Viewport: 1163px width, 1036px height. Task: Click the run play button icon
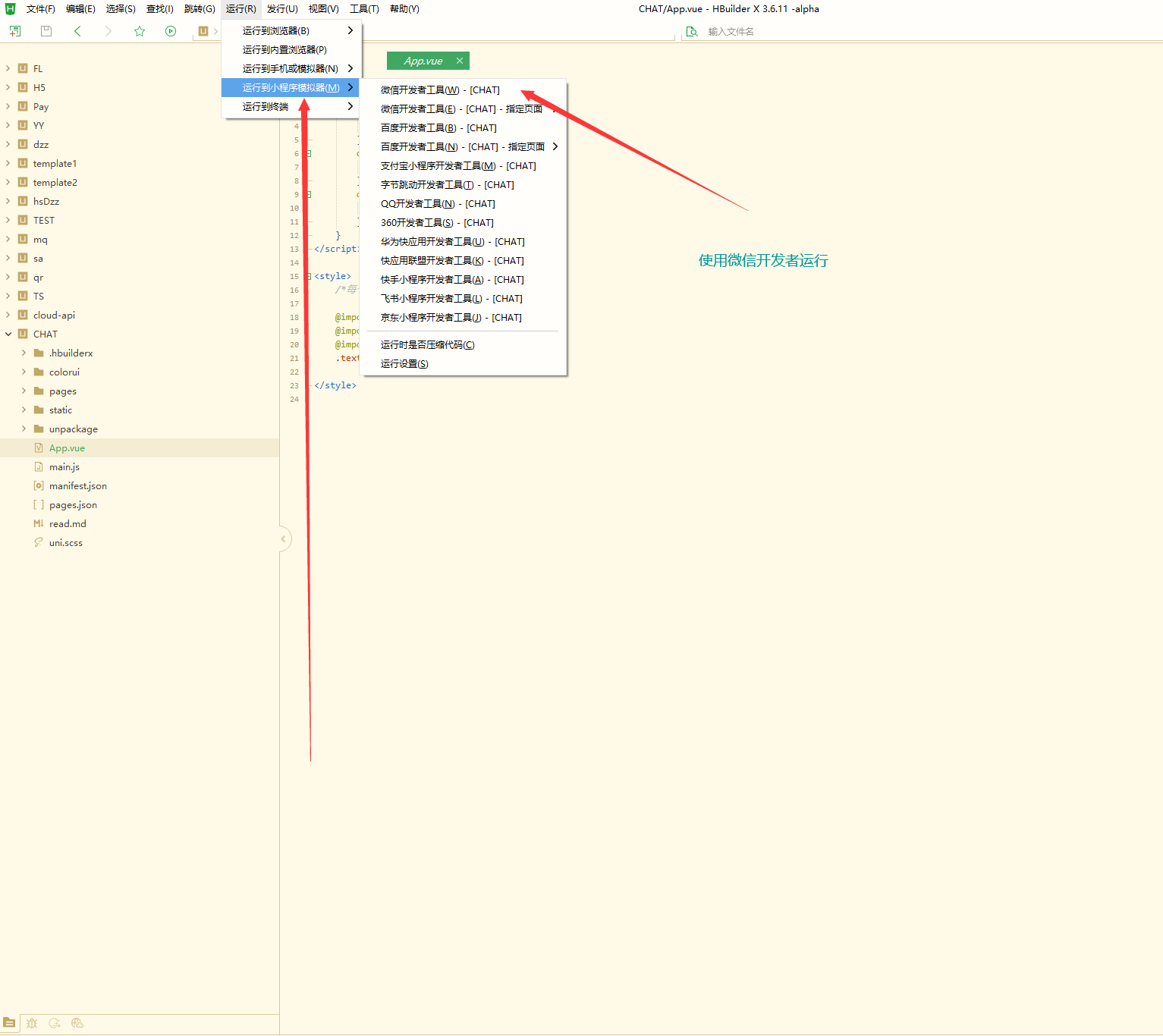pyautogui.click(x=171, y=31)
